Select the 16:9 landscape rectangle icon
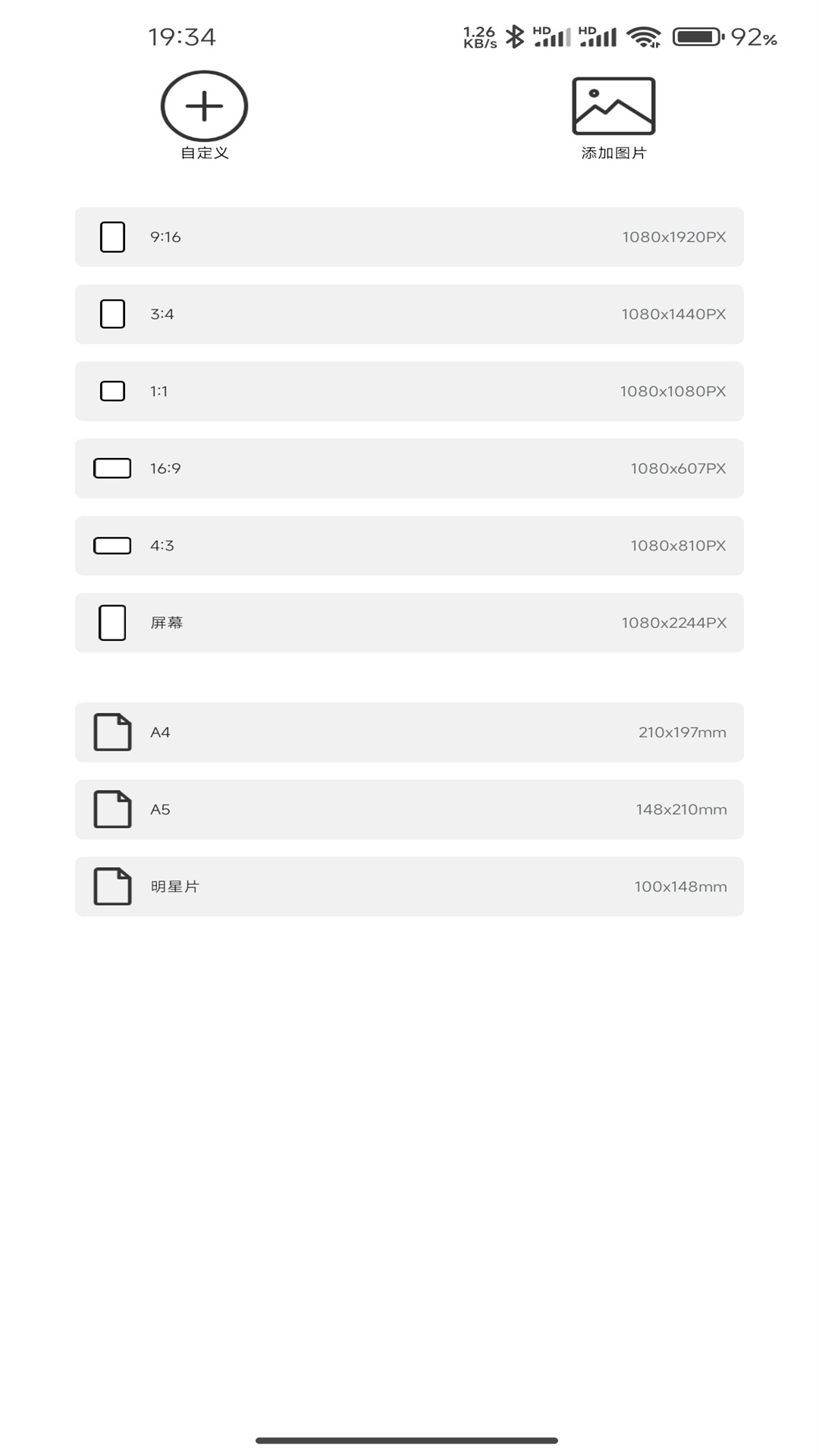The image size is (819, 1456). click(x=112, y=469)
